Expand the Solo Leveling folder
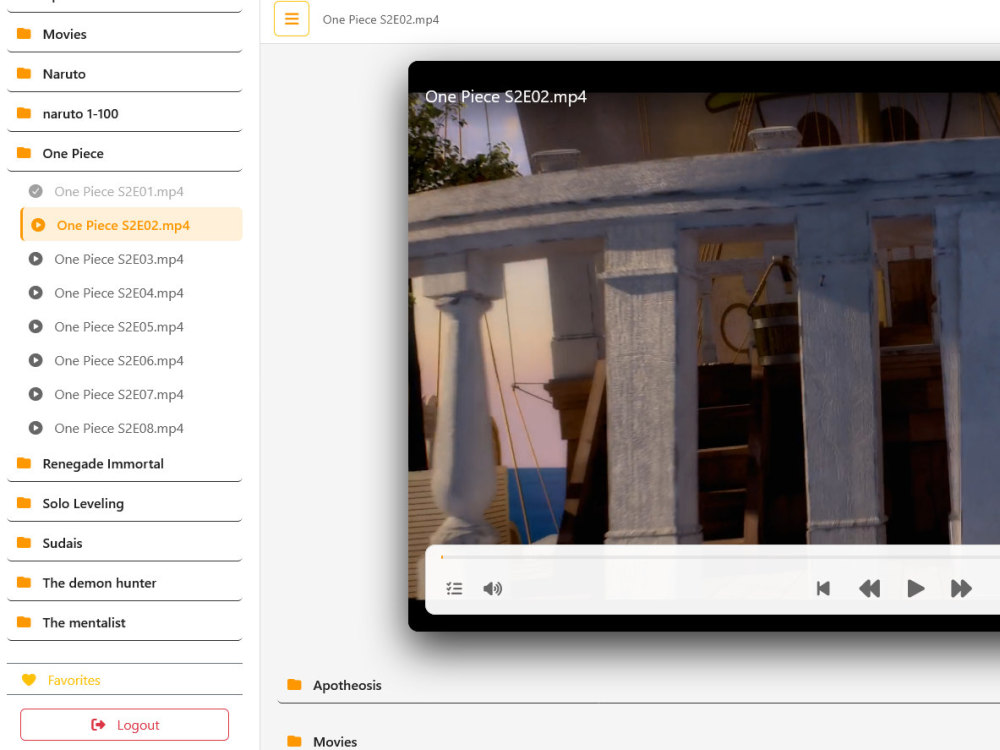The height and width of the screenshot is (750, 1000). (x=124, y=503)
